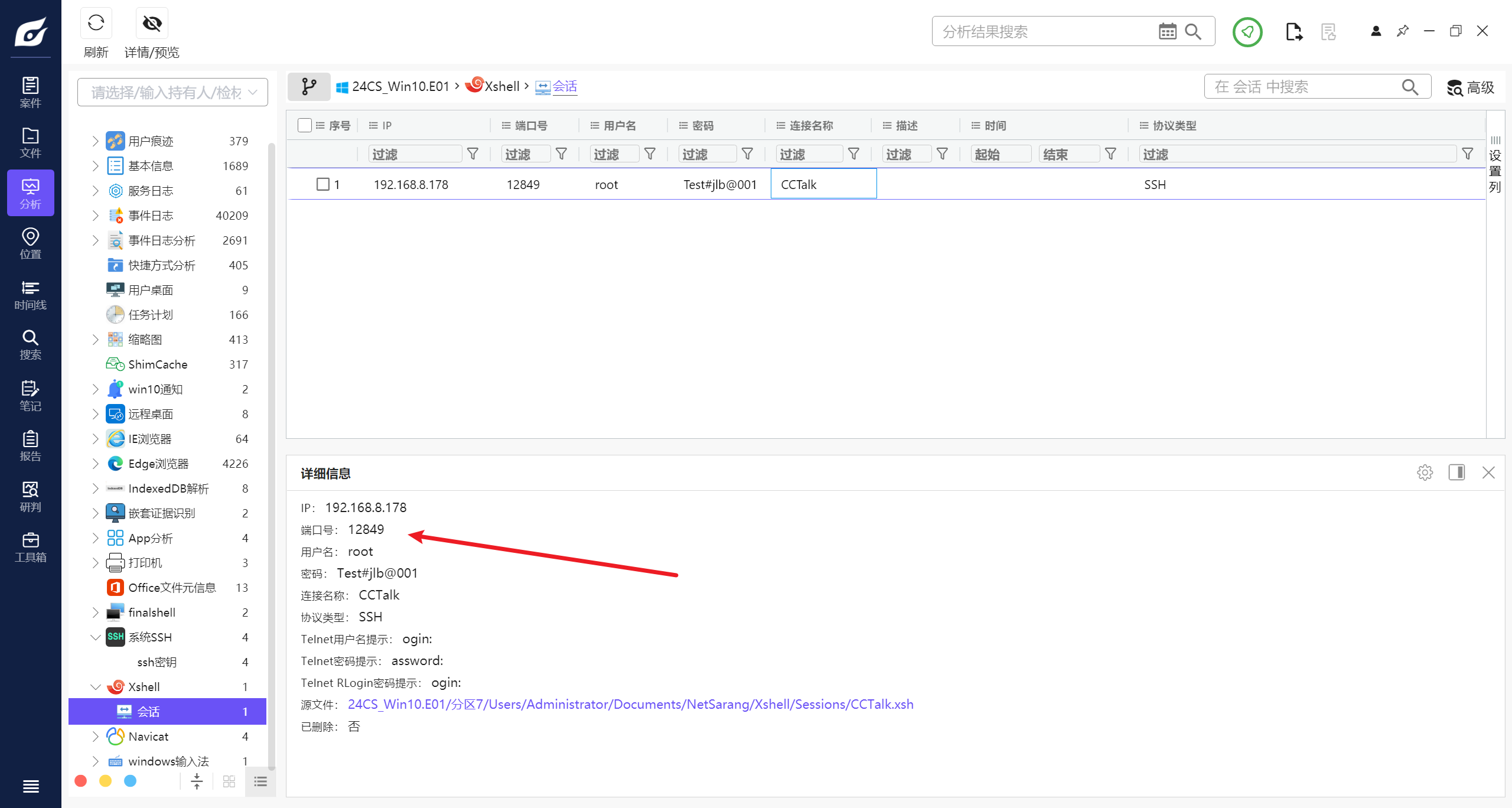This screenshot has width=1512, height=808.
Task: Click the Advanced (高级) search button
Action: tap(1470, 87)
